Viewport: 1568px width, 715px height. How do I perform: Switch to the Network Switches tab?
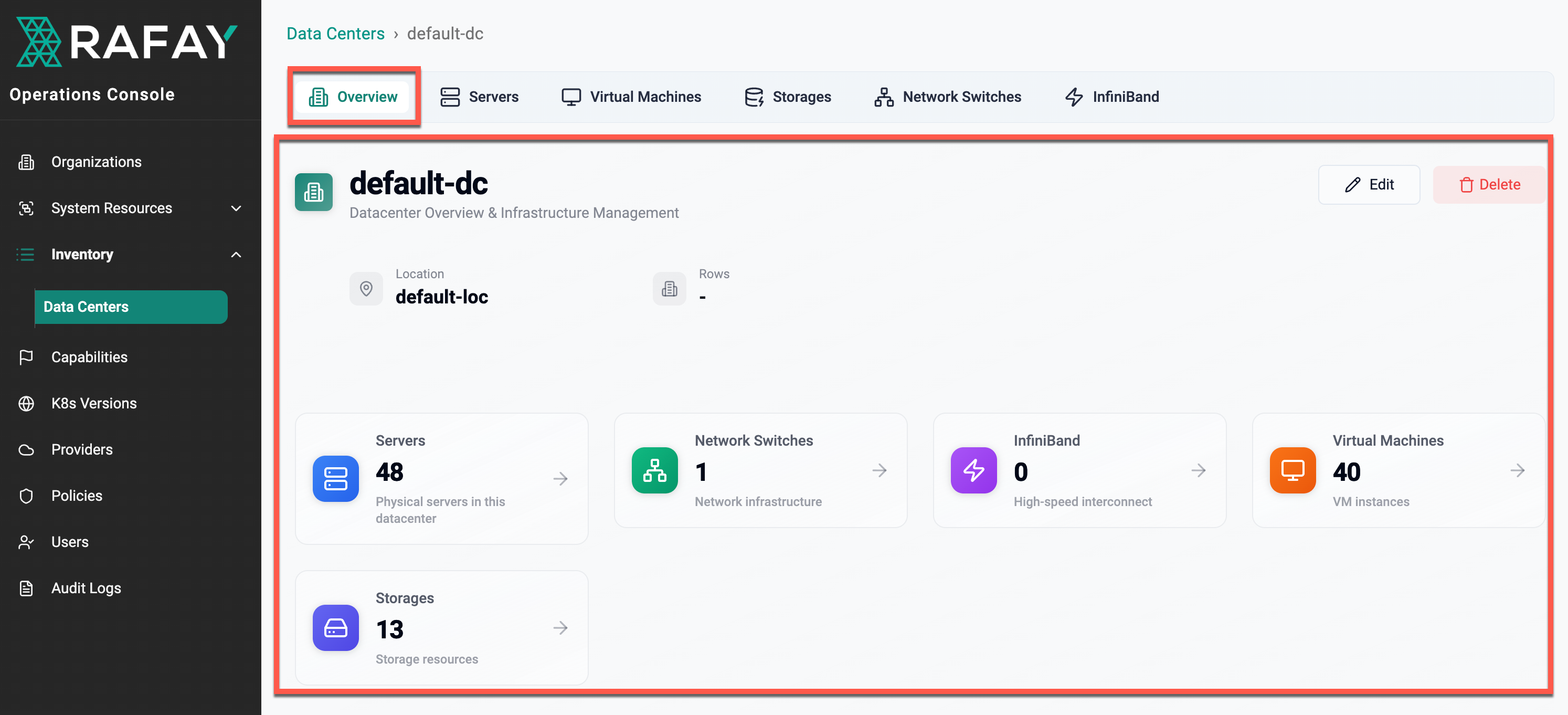coord(947,96)
